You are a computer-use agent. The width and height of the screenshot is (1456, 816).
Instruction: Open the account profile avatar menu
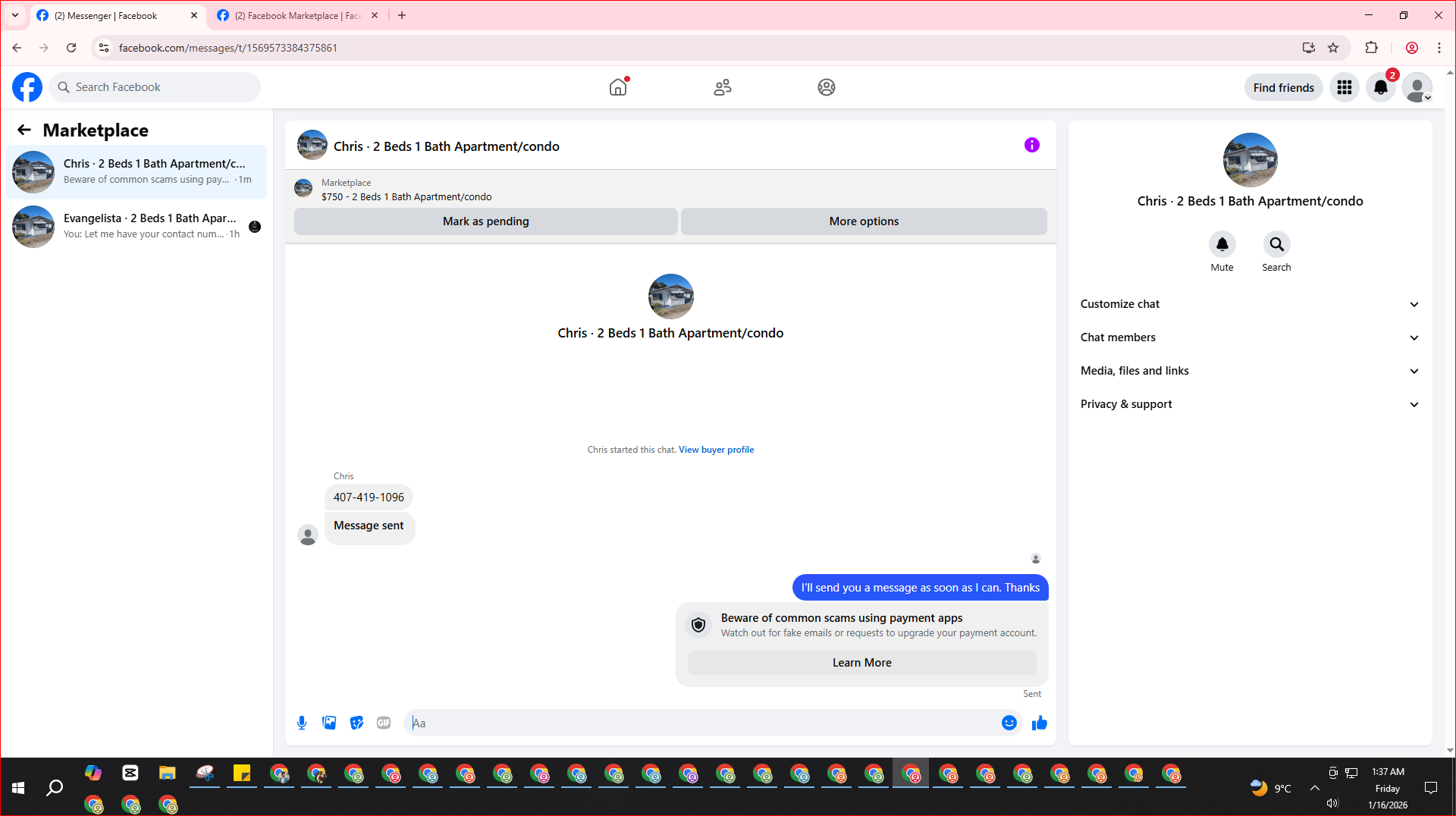(1417, 87)
